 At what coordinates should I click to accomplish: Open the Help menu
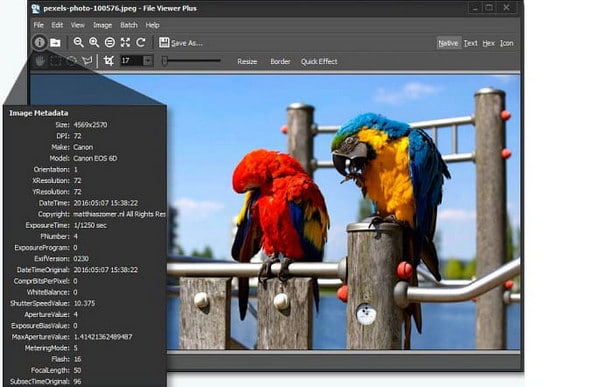pyautogui.click(x=152, y=25)
